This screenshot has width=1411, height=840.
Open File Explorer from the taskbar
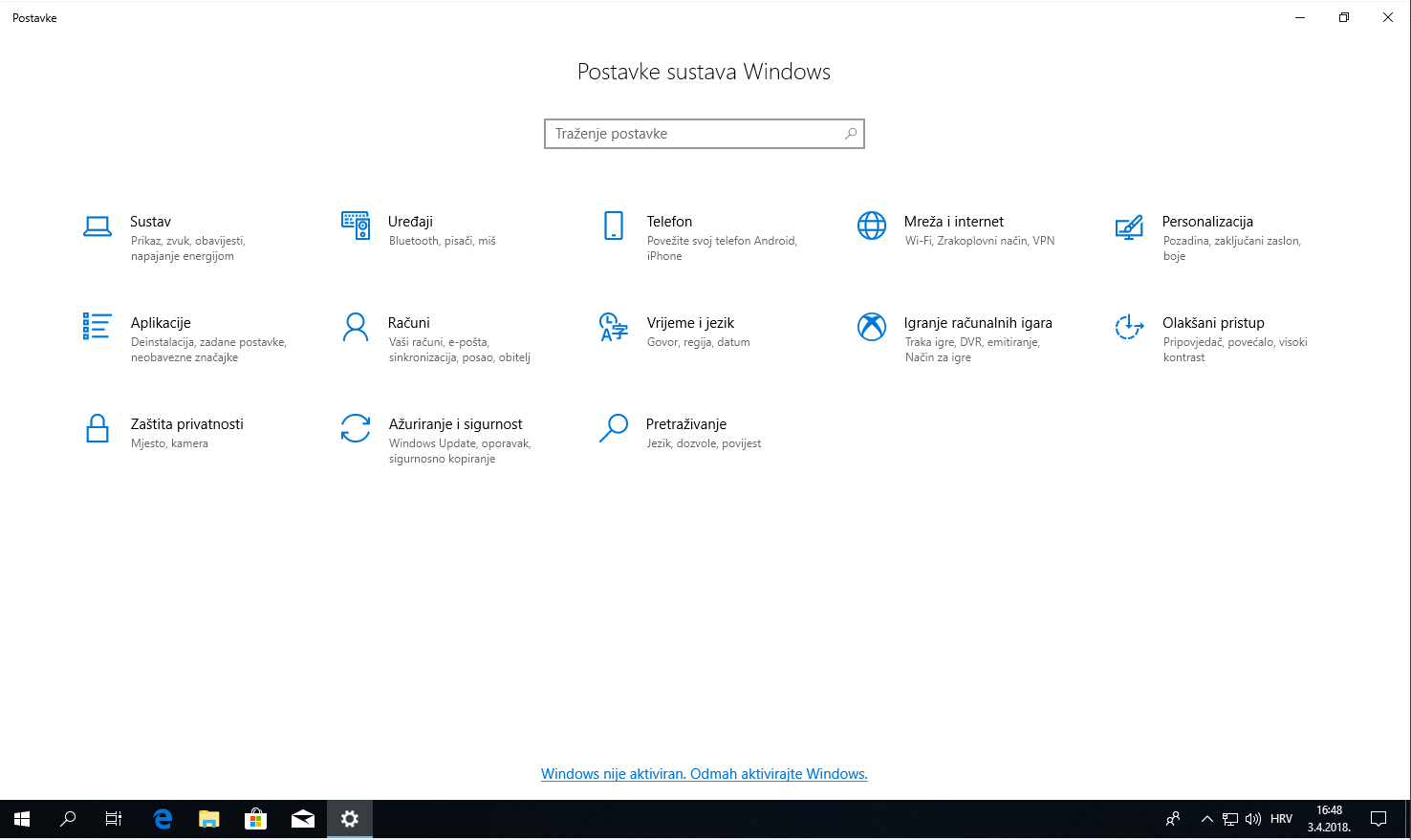(x=209, y=819)
